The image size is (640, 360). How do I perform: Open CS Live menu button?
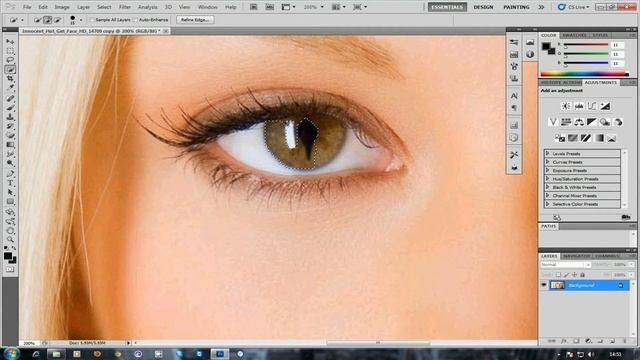(573, 7)
